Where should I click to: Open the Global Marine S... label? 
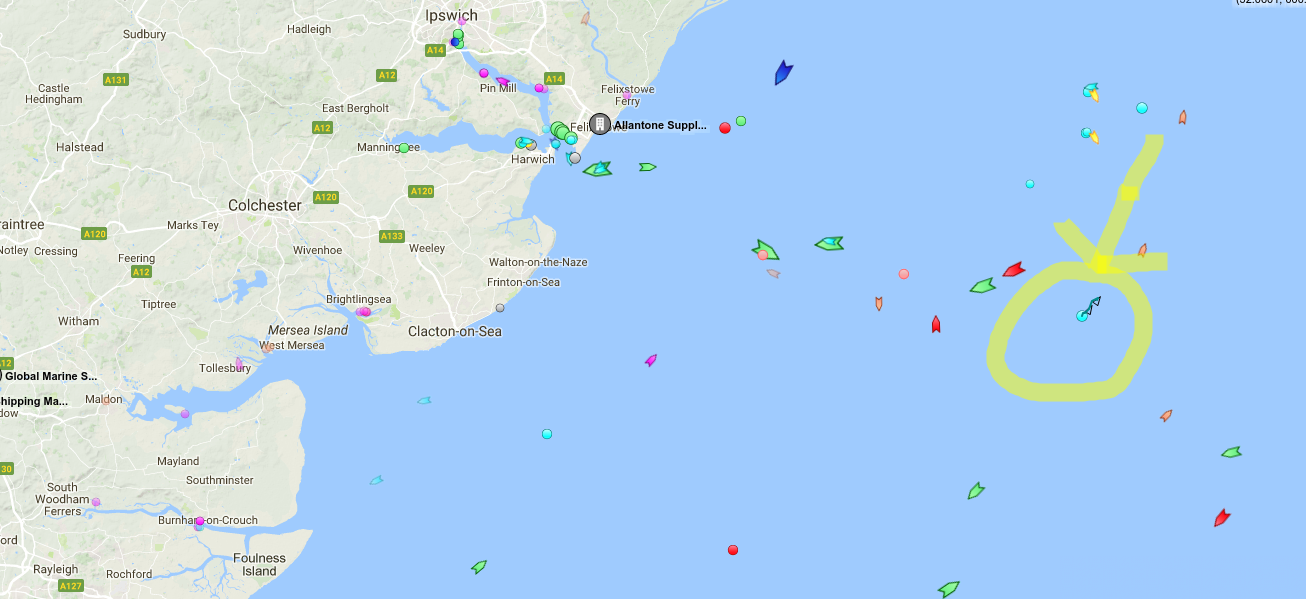coord(51,377)
